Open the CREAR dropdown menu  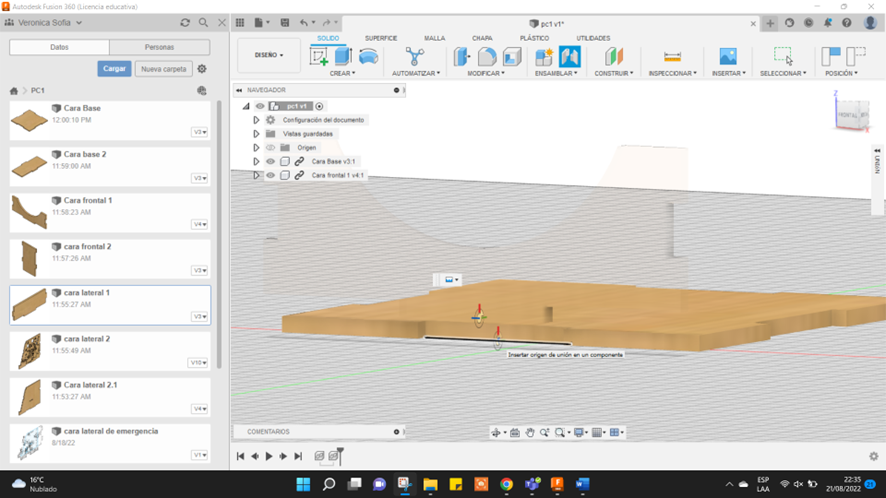click(342, 73)
